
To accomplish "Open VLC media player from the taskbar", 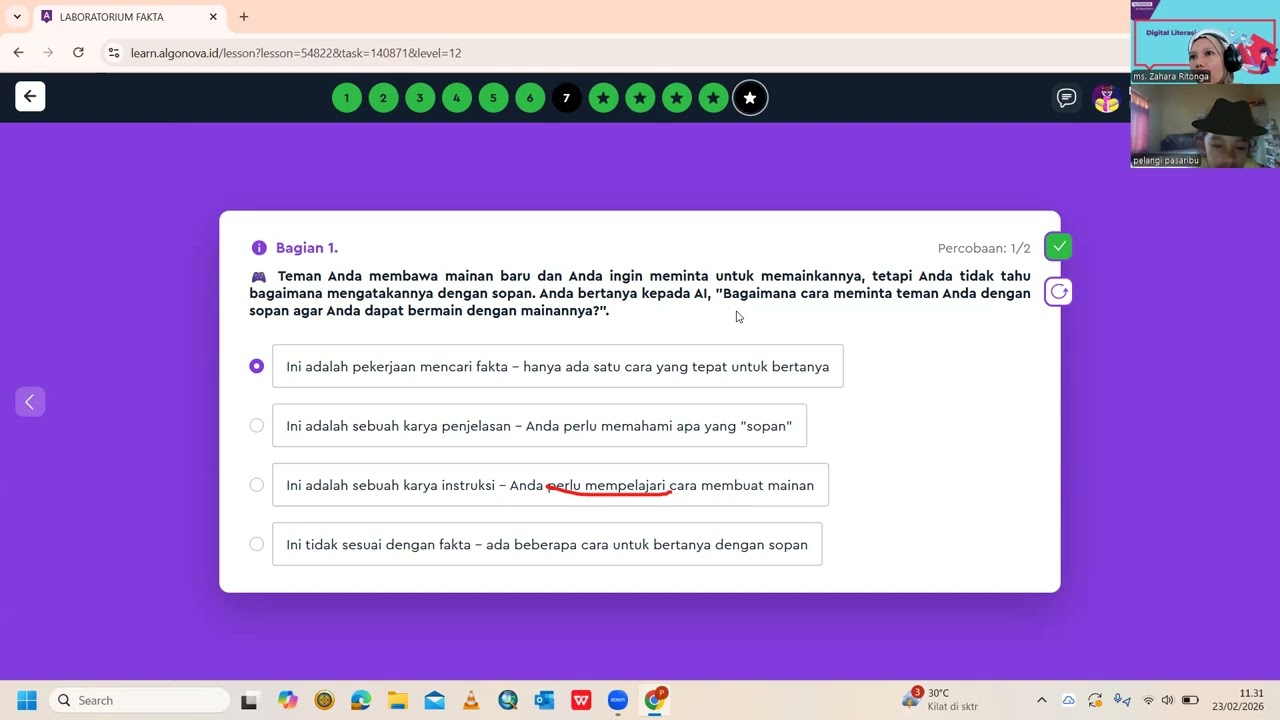I will coord(471,700).
